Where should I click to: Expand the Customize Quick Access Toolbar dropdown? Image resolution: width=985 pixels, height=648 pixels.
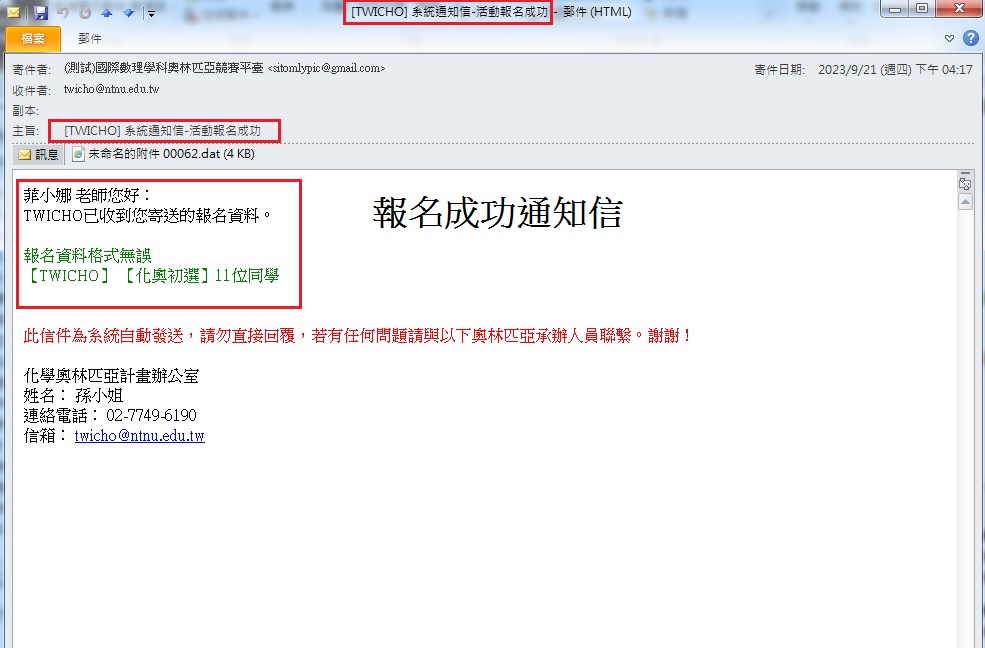(150, 13)
